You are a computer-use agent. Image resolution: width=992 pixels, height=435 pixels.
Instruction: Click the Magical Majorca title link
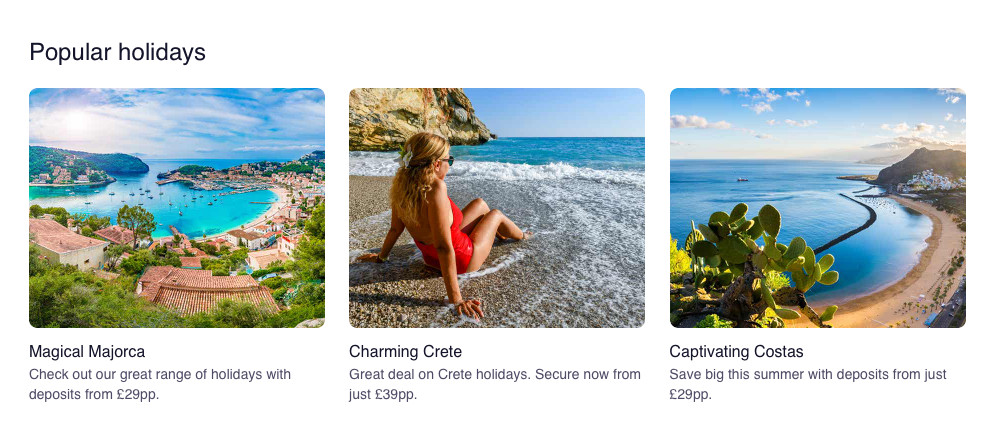tap(87, 352)
